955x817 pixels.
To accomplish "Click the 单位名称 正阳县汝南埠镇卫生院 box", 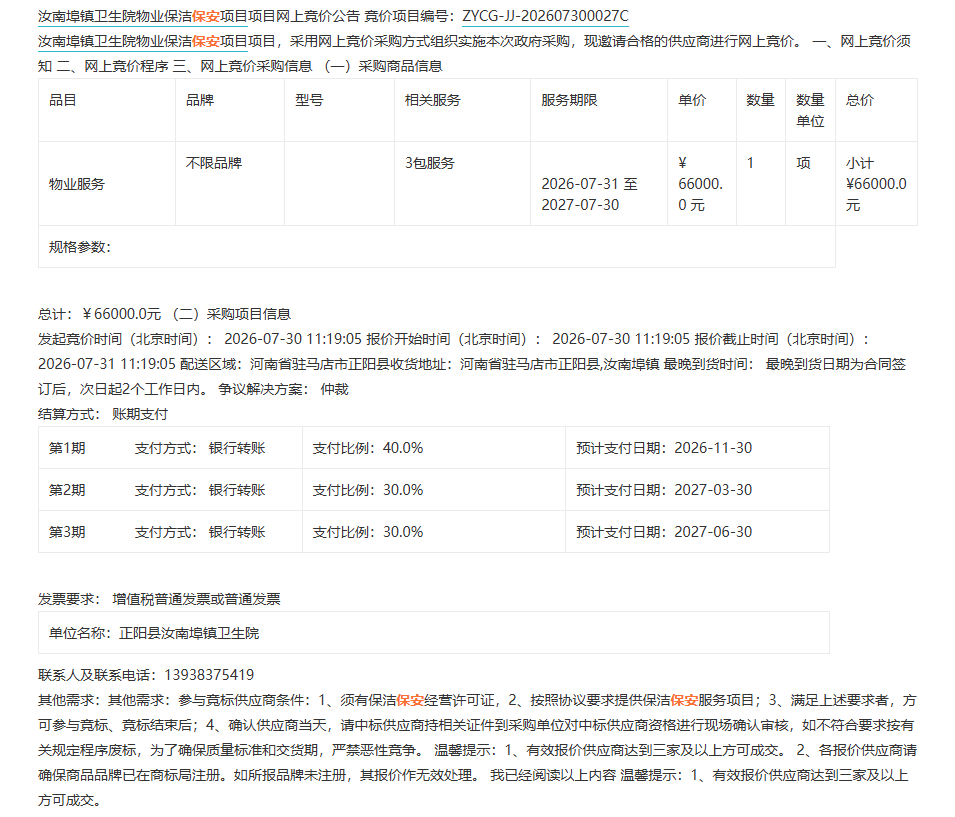I will (x=434, y=633).
